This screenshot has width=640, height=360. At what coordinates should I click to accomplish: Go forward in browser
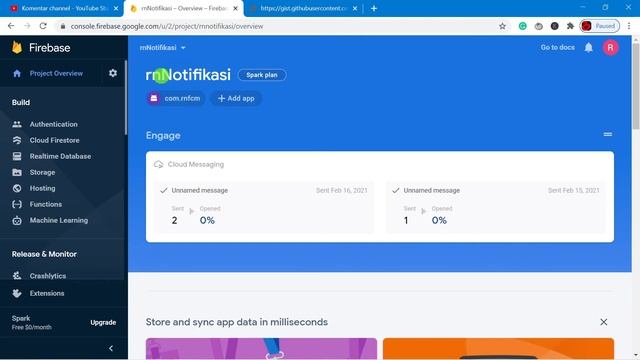(x=27, y=26)
